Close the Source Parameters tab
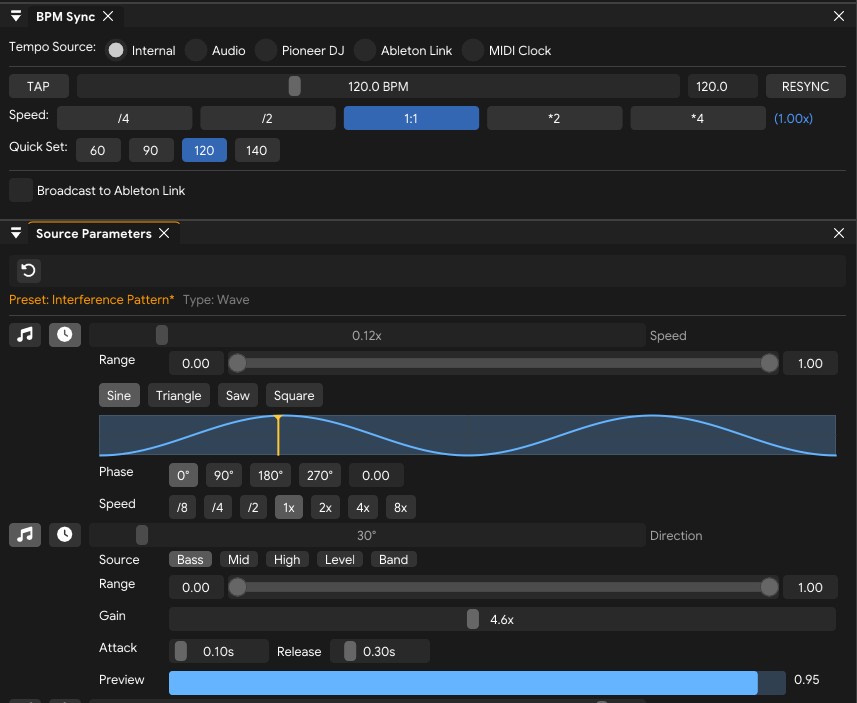Image resolution: width=857 pixels, height=703 pixels. [x=164, y=233]
